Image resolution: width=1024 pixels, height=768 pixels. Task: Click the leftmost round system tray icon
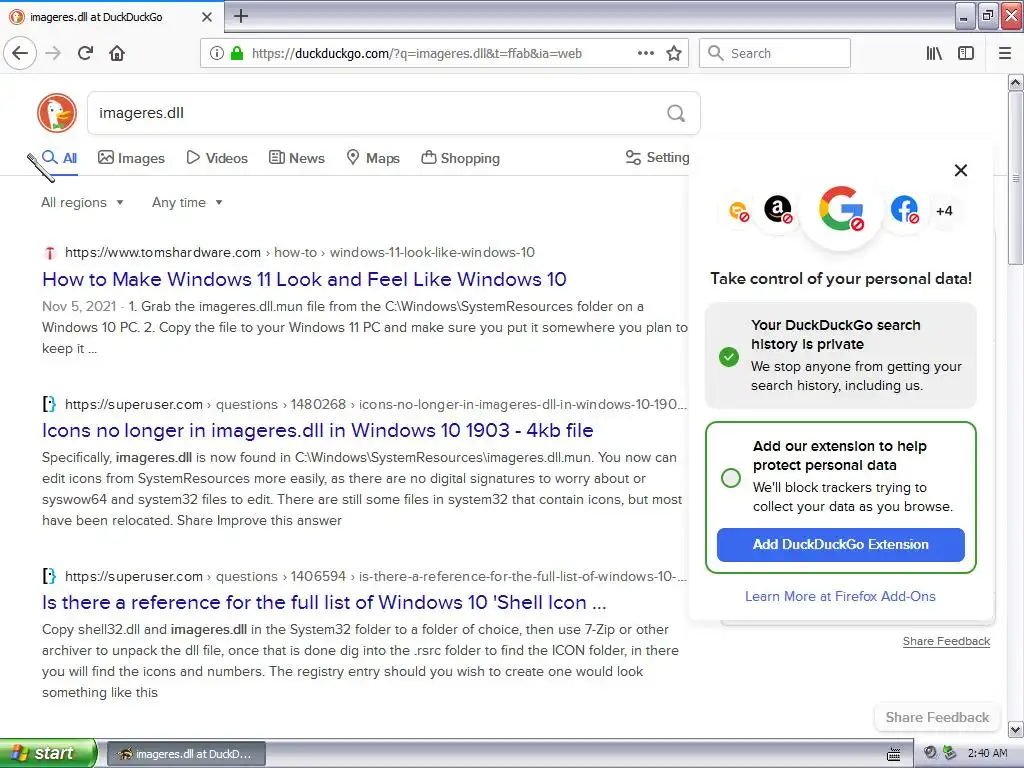point(930,753)
